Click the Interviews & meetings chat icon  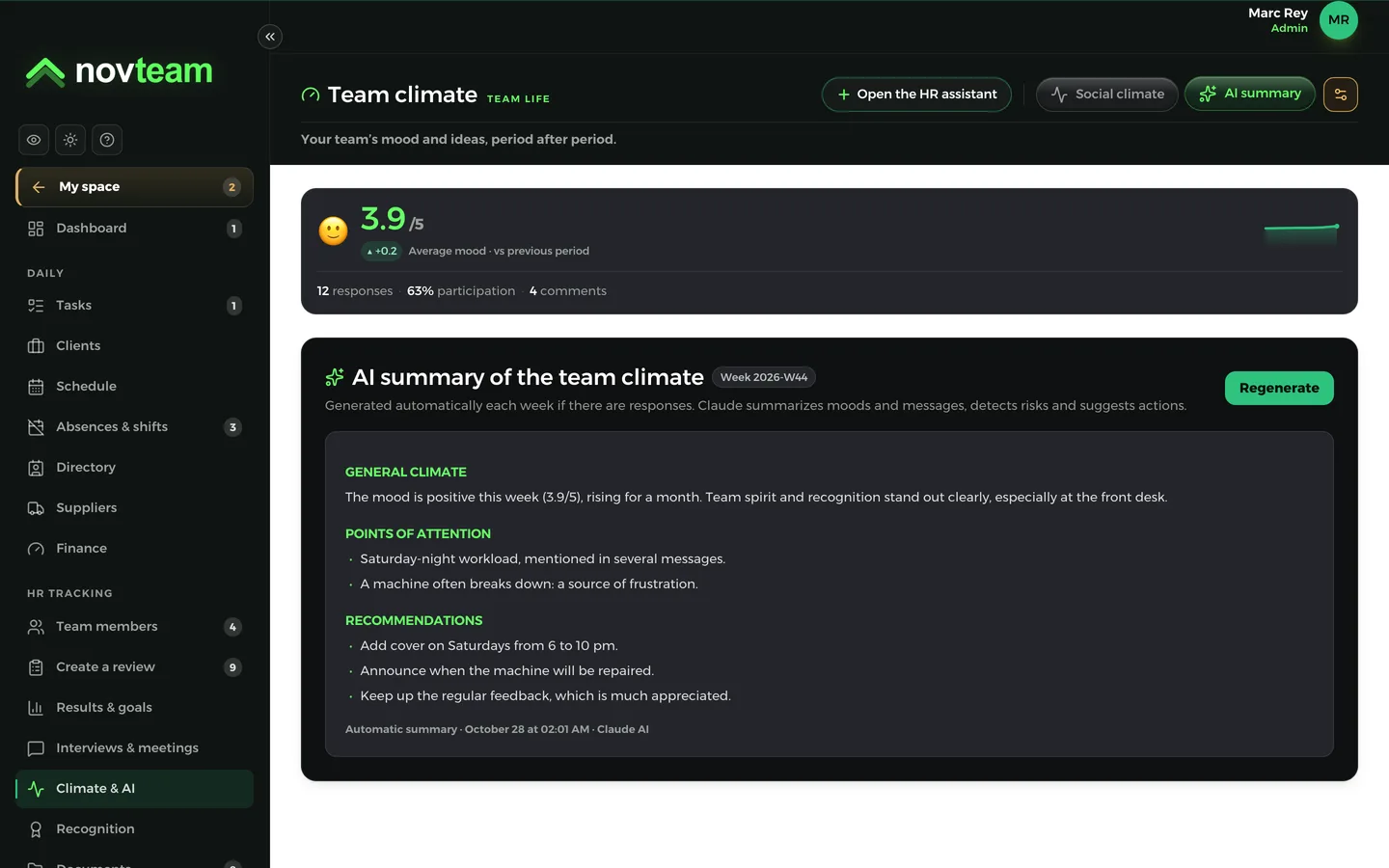(36, 748)
